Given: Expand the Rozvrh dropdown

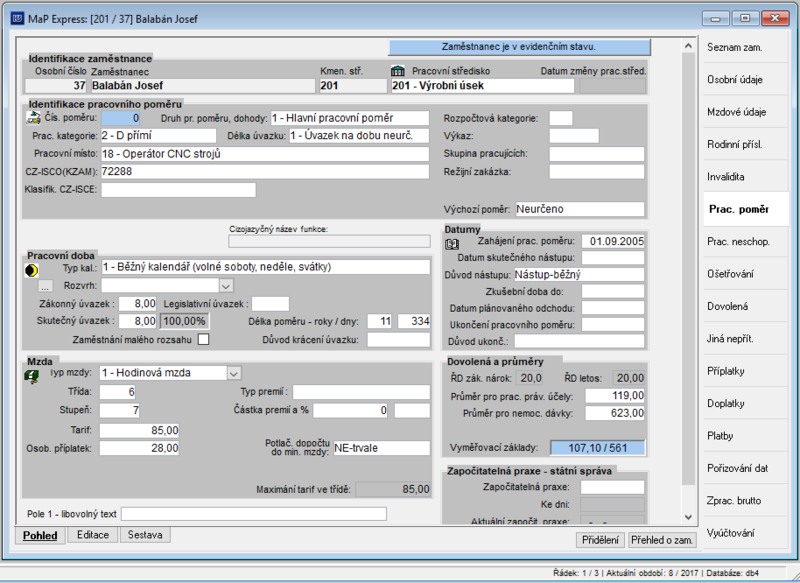Looking at the screenshot, I should (x=226, y=286).
